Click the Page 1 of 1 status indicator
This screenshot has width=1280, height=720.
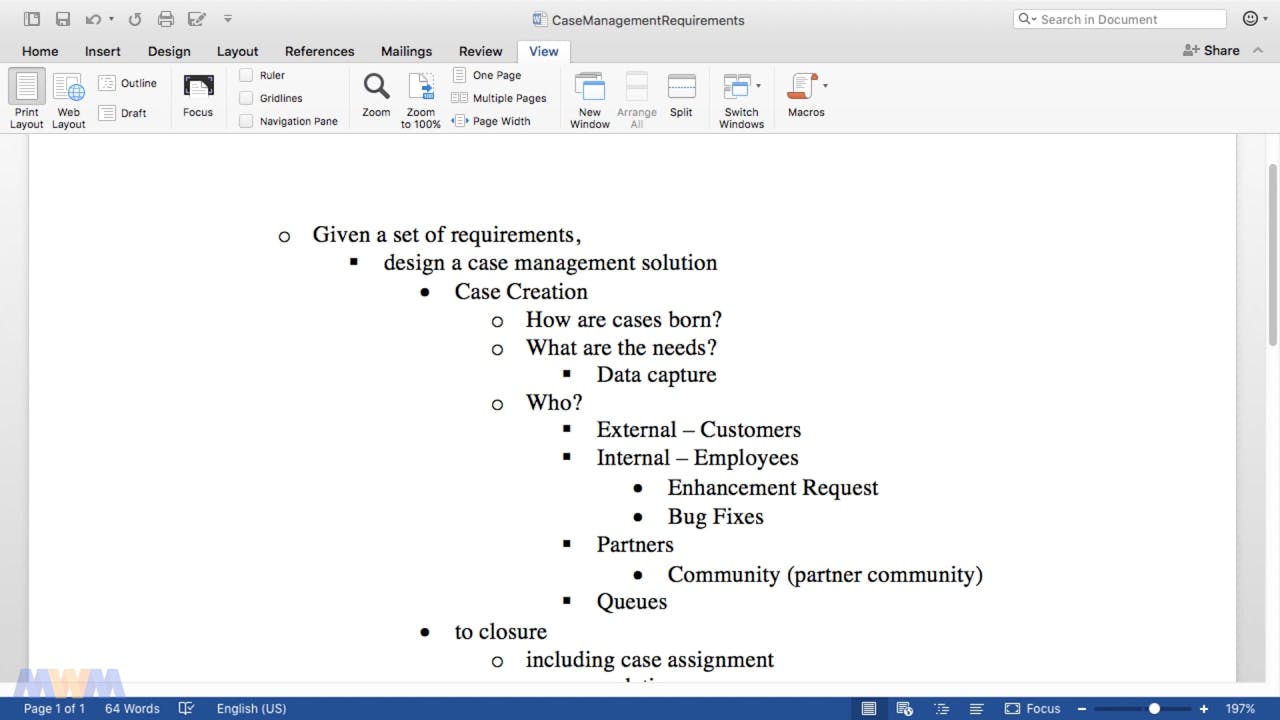click(x=55, y=708)
